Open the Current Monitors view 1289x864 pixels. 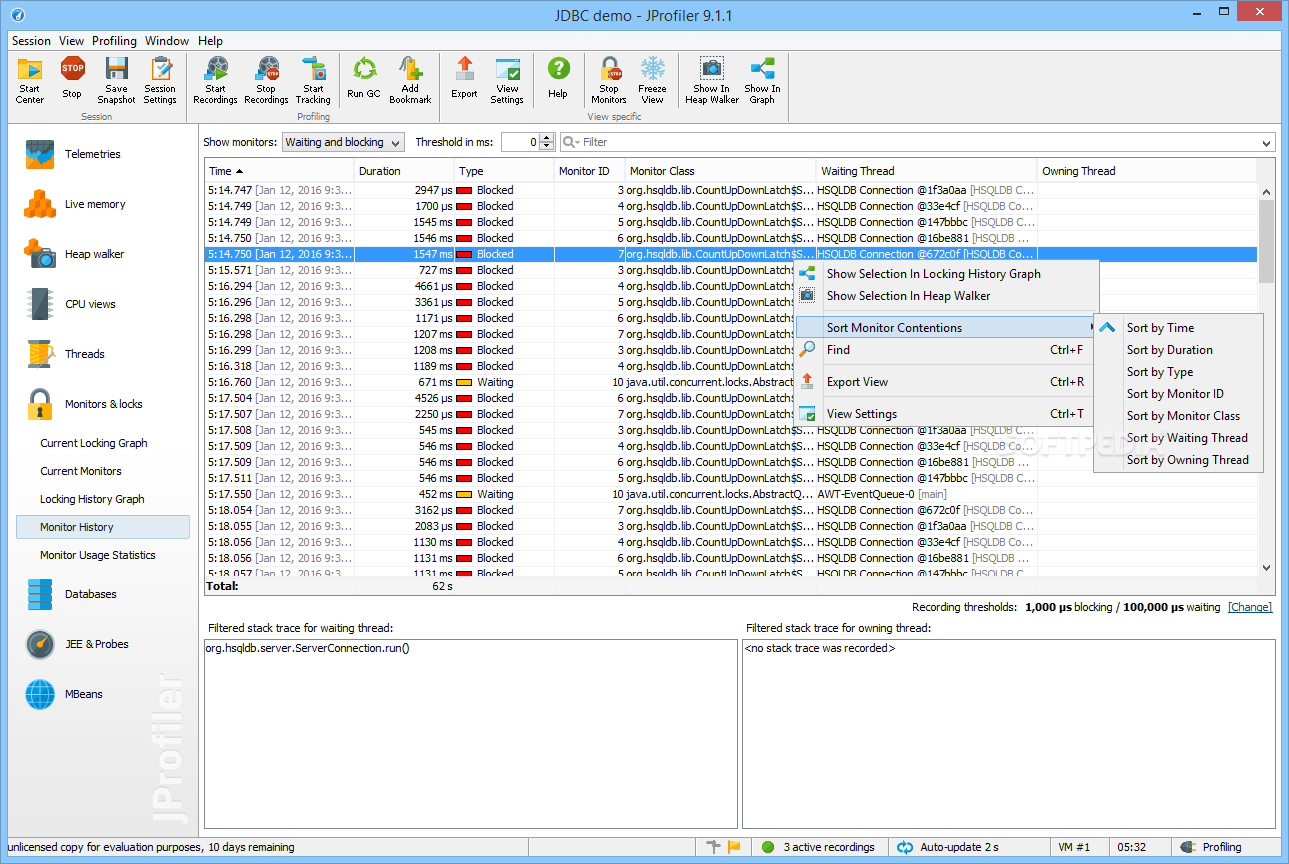coord(81,471)
